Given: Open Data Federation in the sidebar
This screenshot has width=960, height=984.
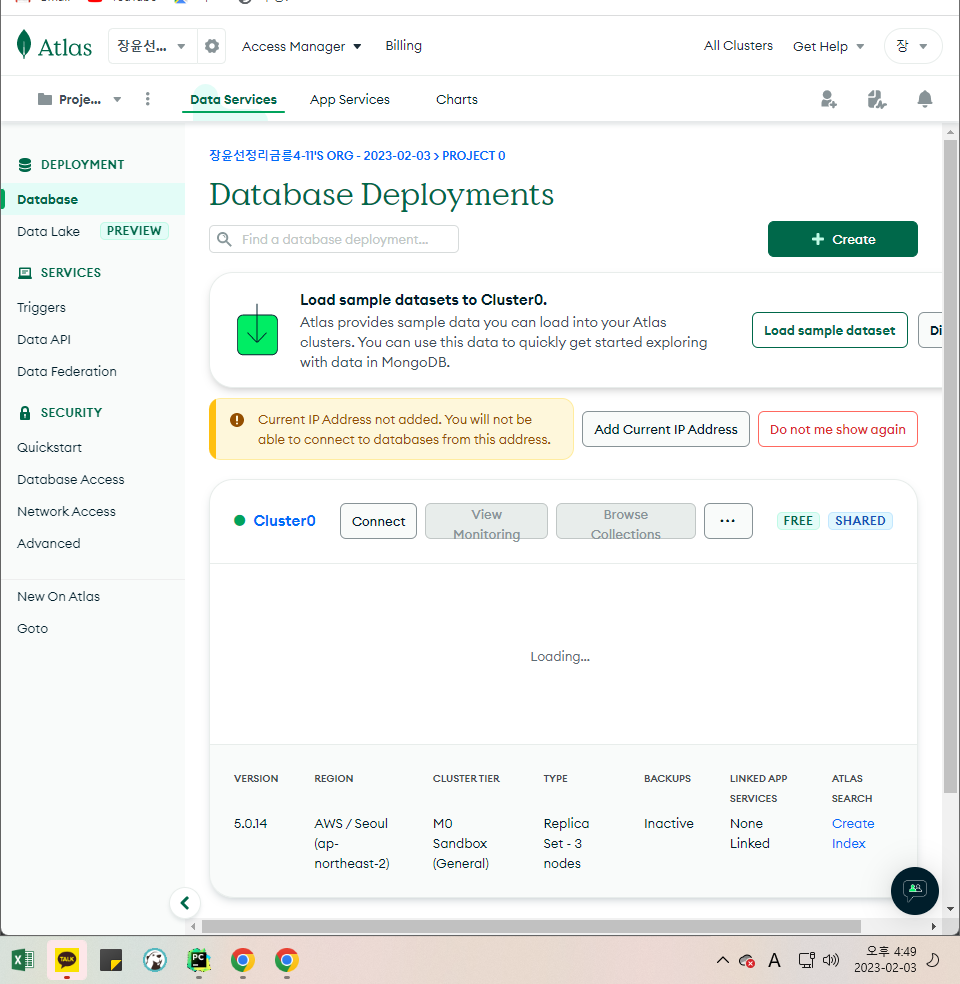Looking at the screenshot, I should 67,372.
